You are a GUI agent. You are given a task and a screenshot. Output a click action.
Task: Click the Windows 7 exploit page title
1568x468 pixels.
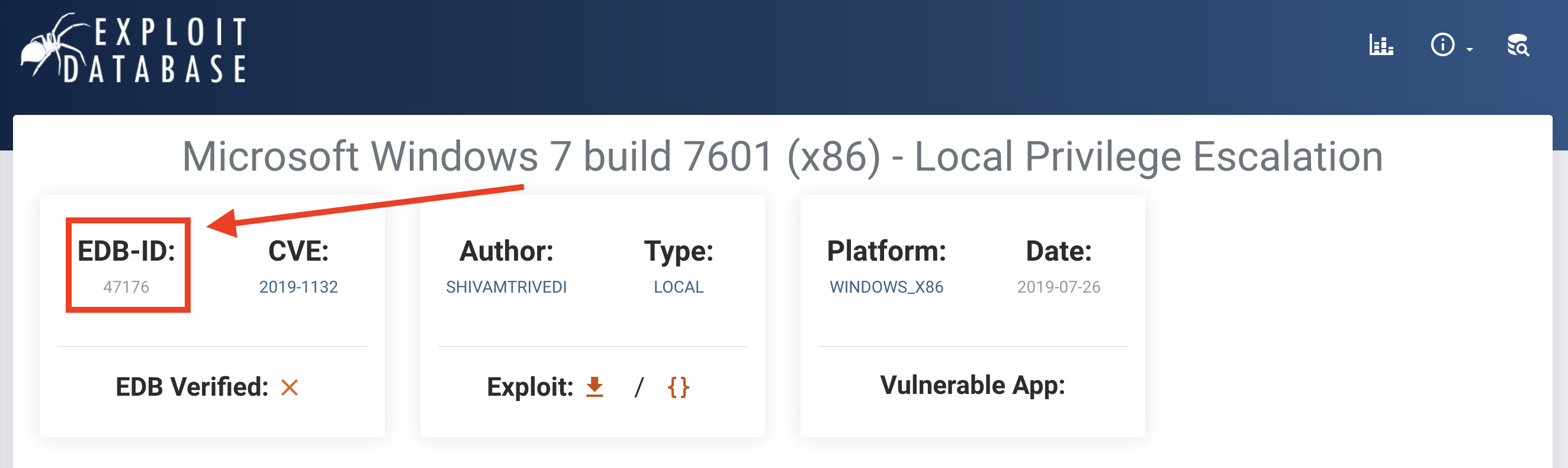(782, 156)
